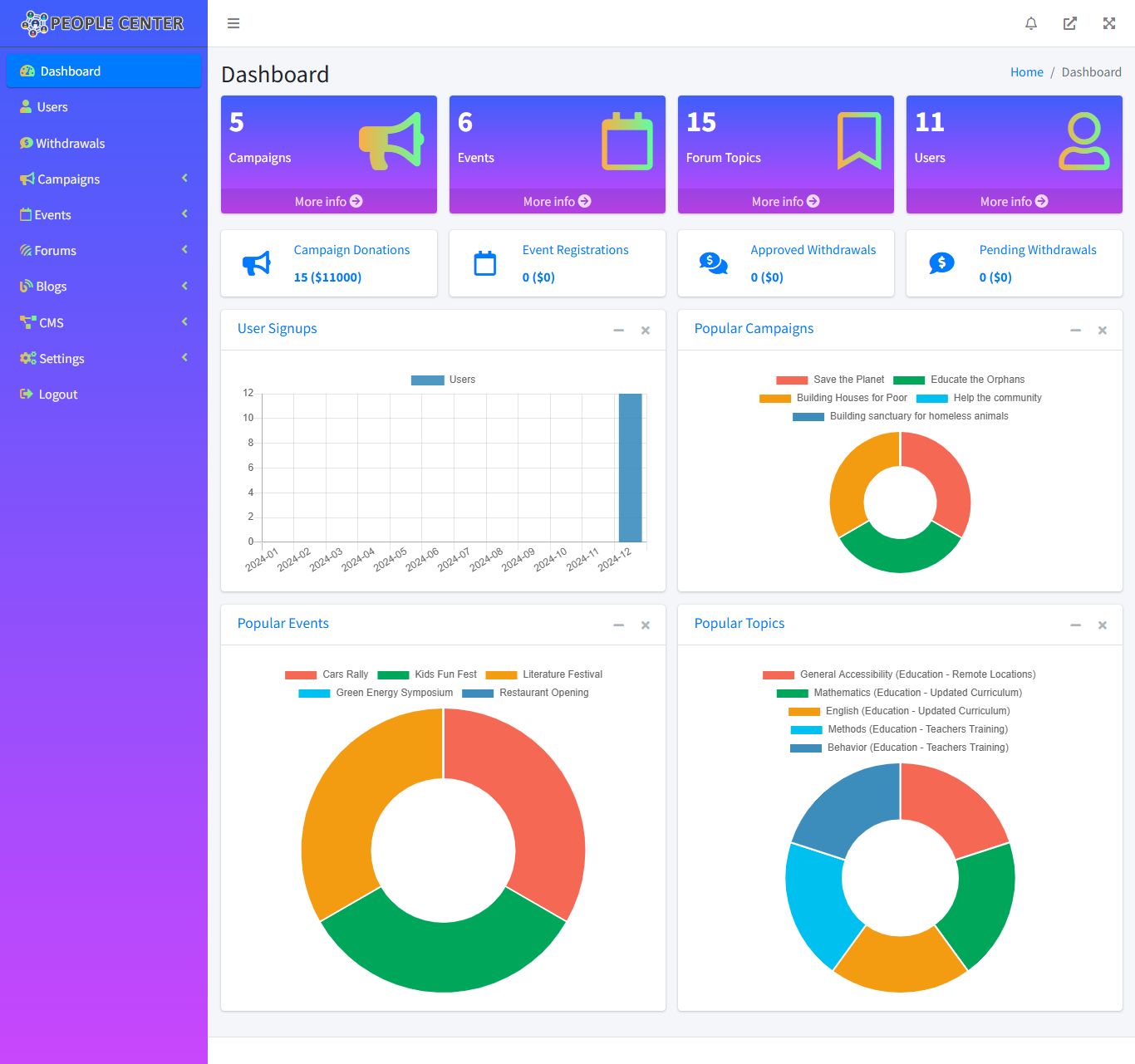Click the bookmark icon on Forum Topics card
1135x1064 pixels.
coord(859,140)
